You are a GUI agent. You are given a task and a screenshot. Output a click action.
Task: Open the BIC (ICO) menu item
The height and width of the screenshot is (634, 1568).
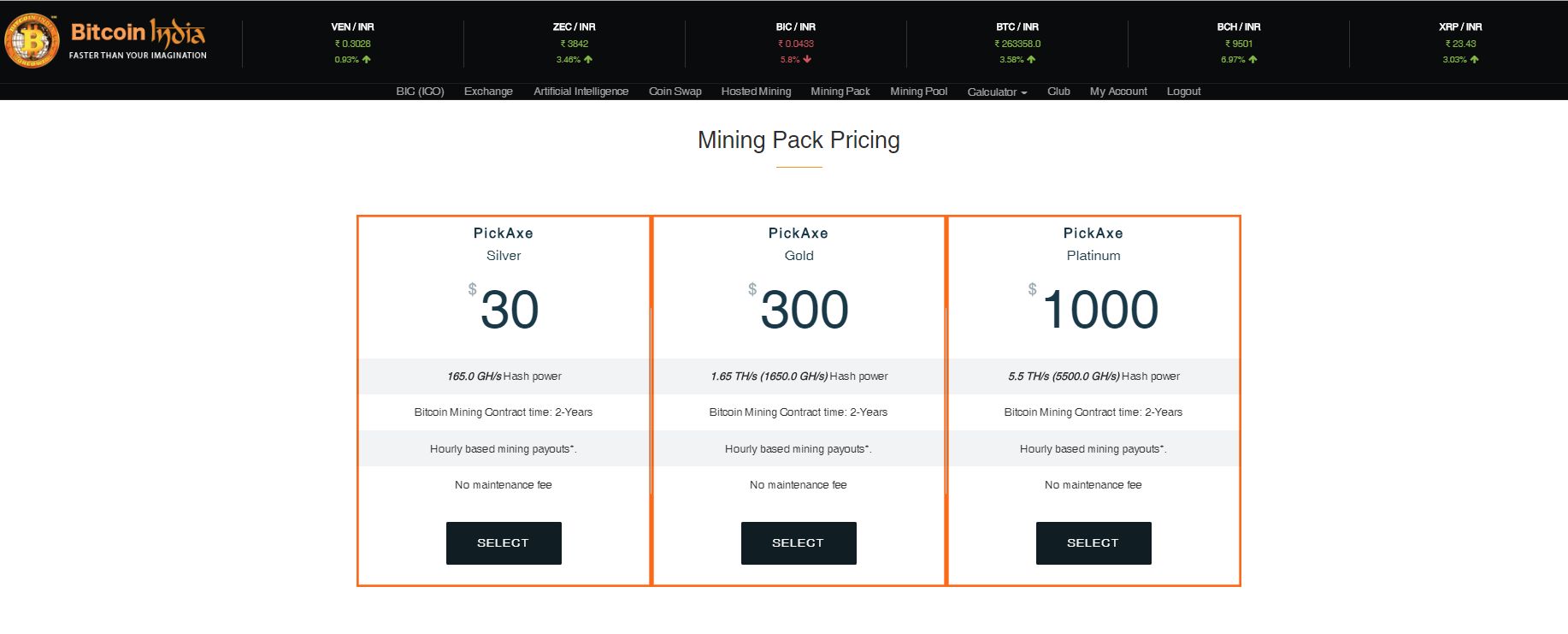(420, 92)
